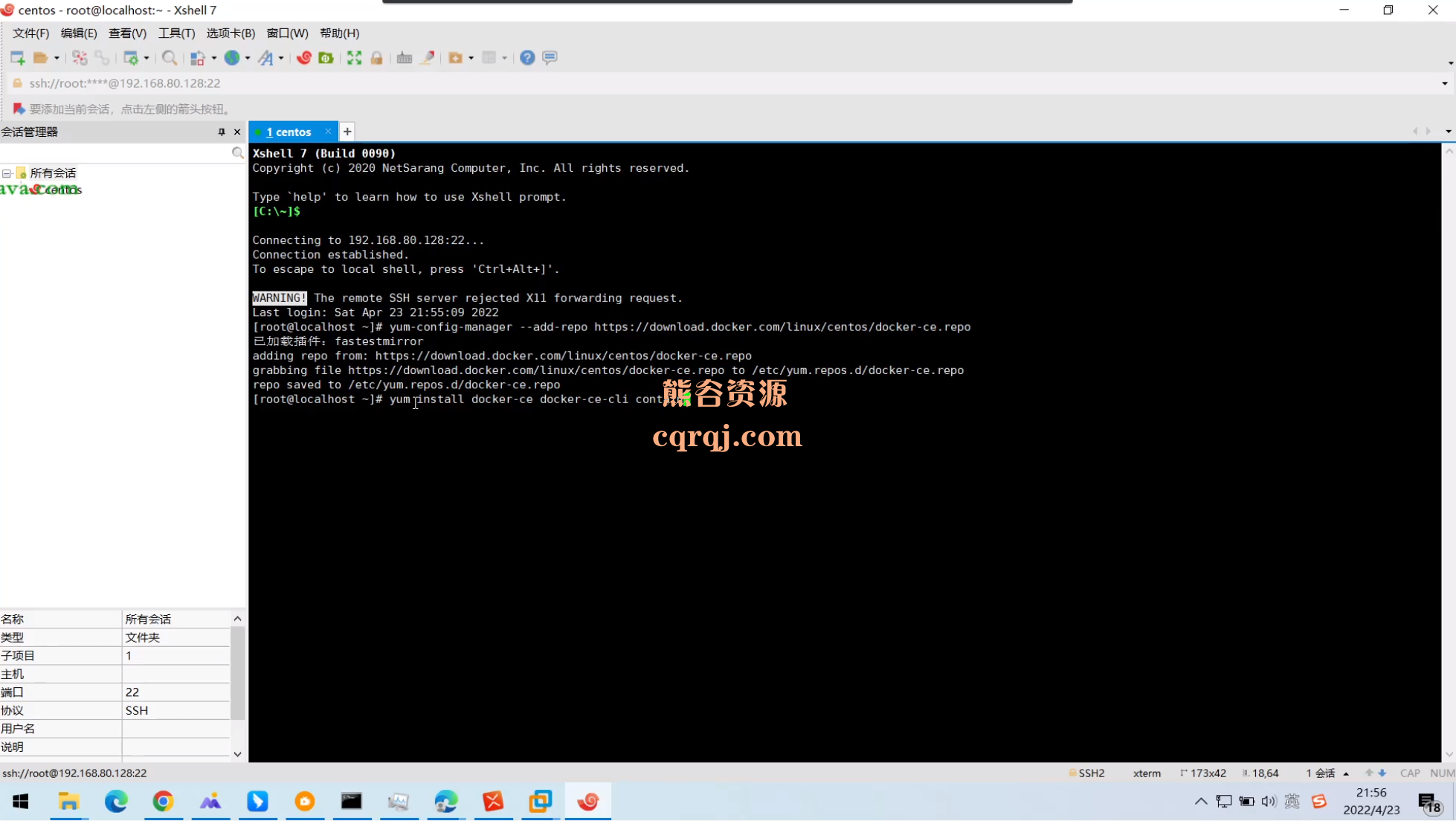Click the ssh address bar field
The image size is (1456, 821).
(725, 83)
